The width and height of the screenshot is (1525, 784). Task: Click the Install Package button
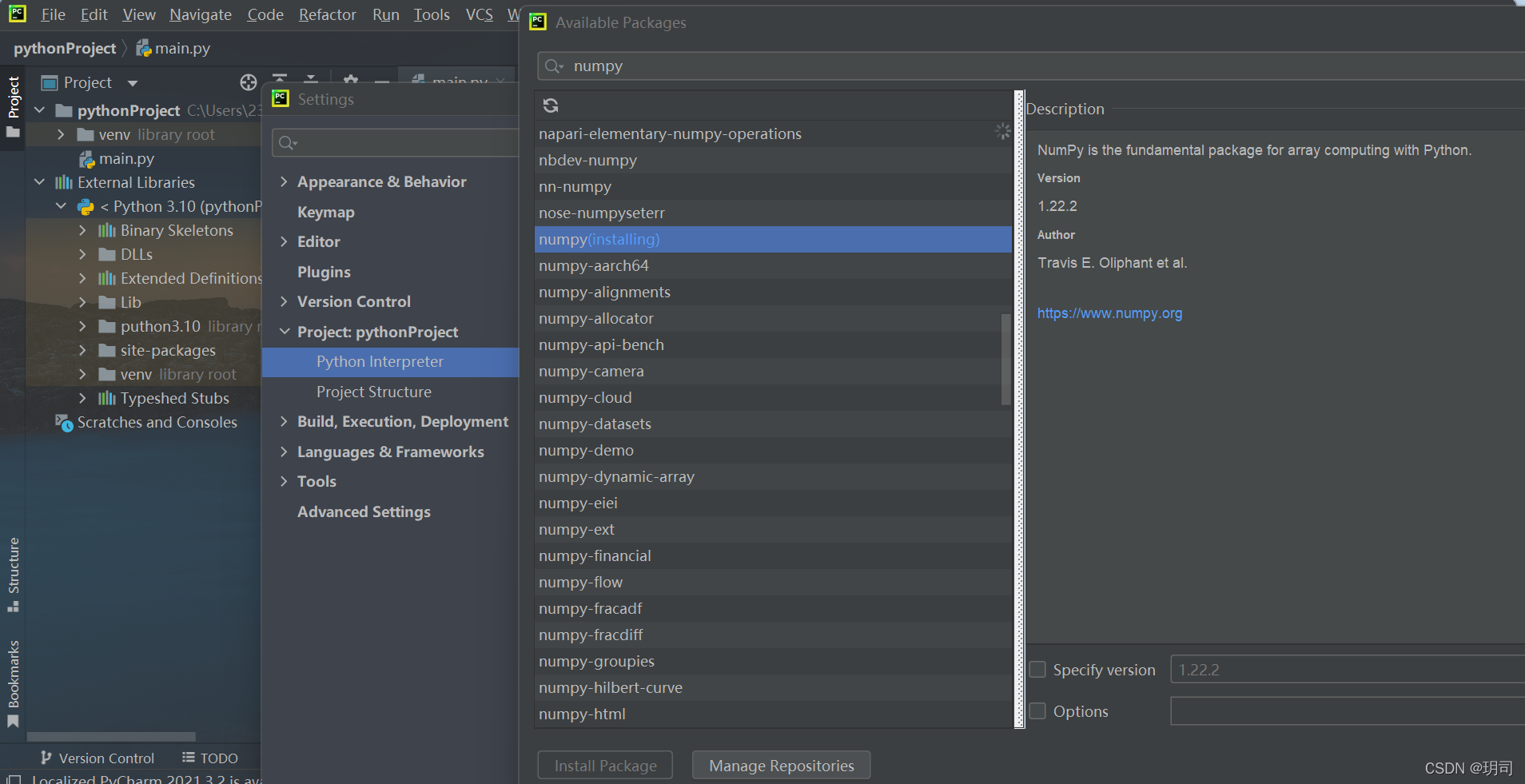[x=605, y=766]
